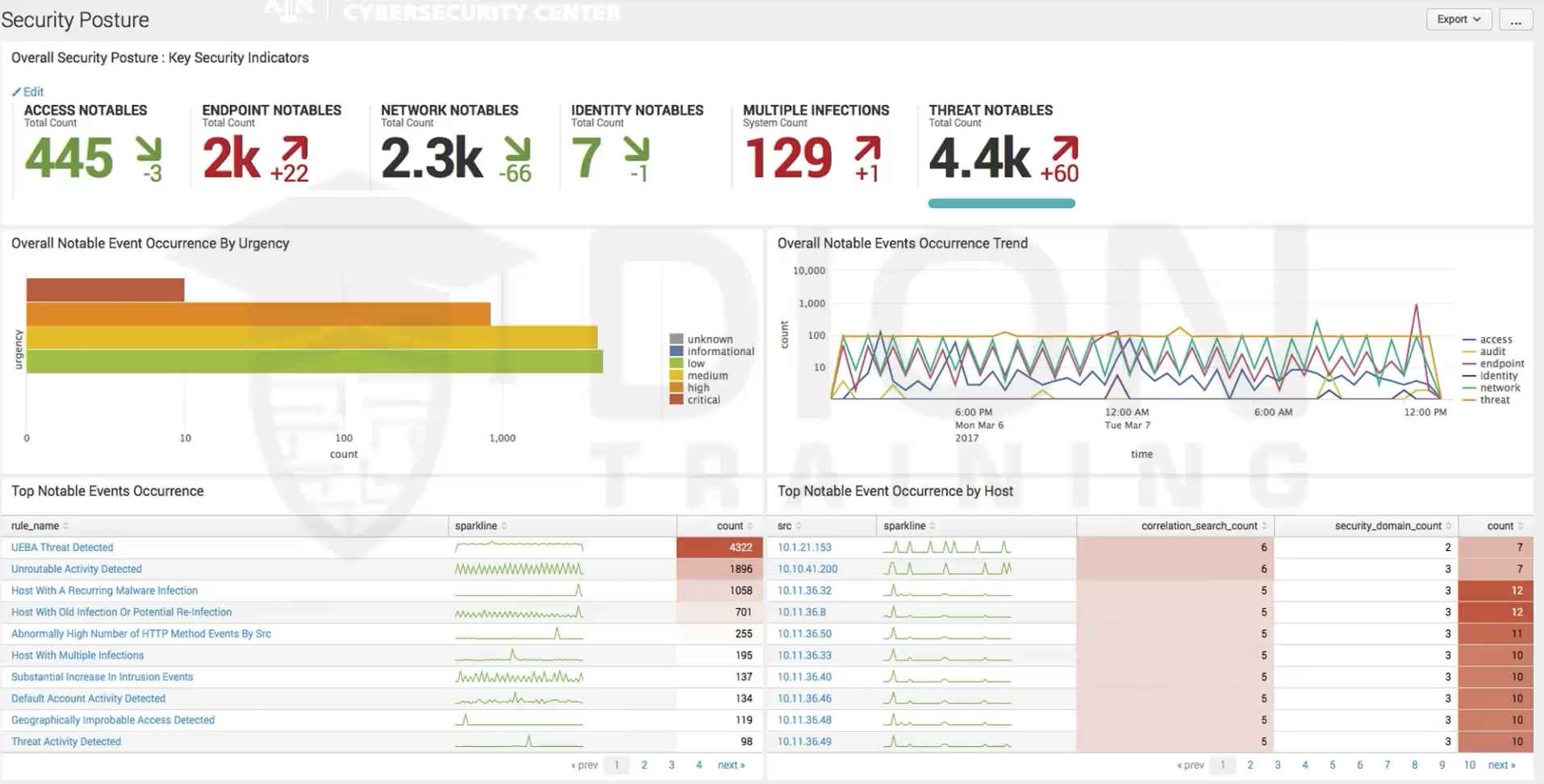Open the UEBA Threat Detected link

click(x=62, y=548)
